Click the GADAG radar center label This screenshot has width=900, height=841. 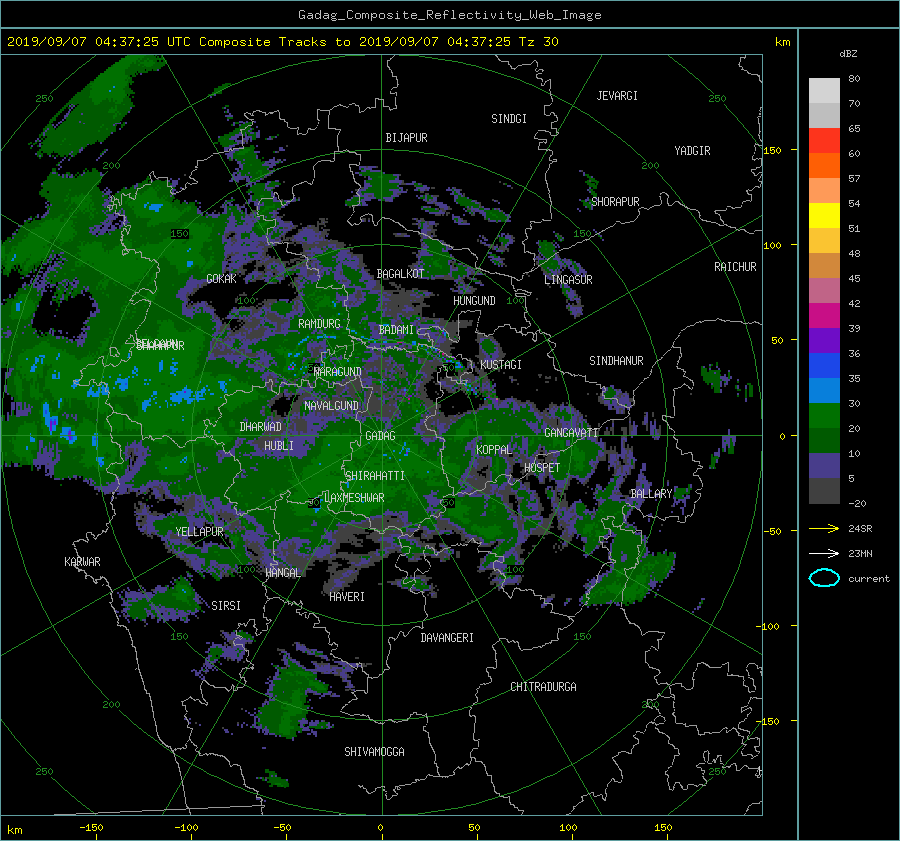coord(381,436)
